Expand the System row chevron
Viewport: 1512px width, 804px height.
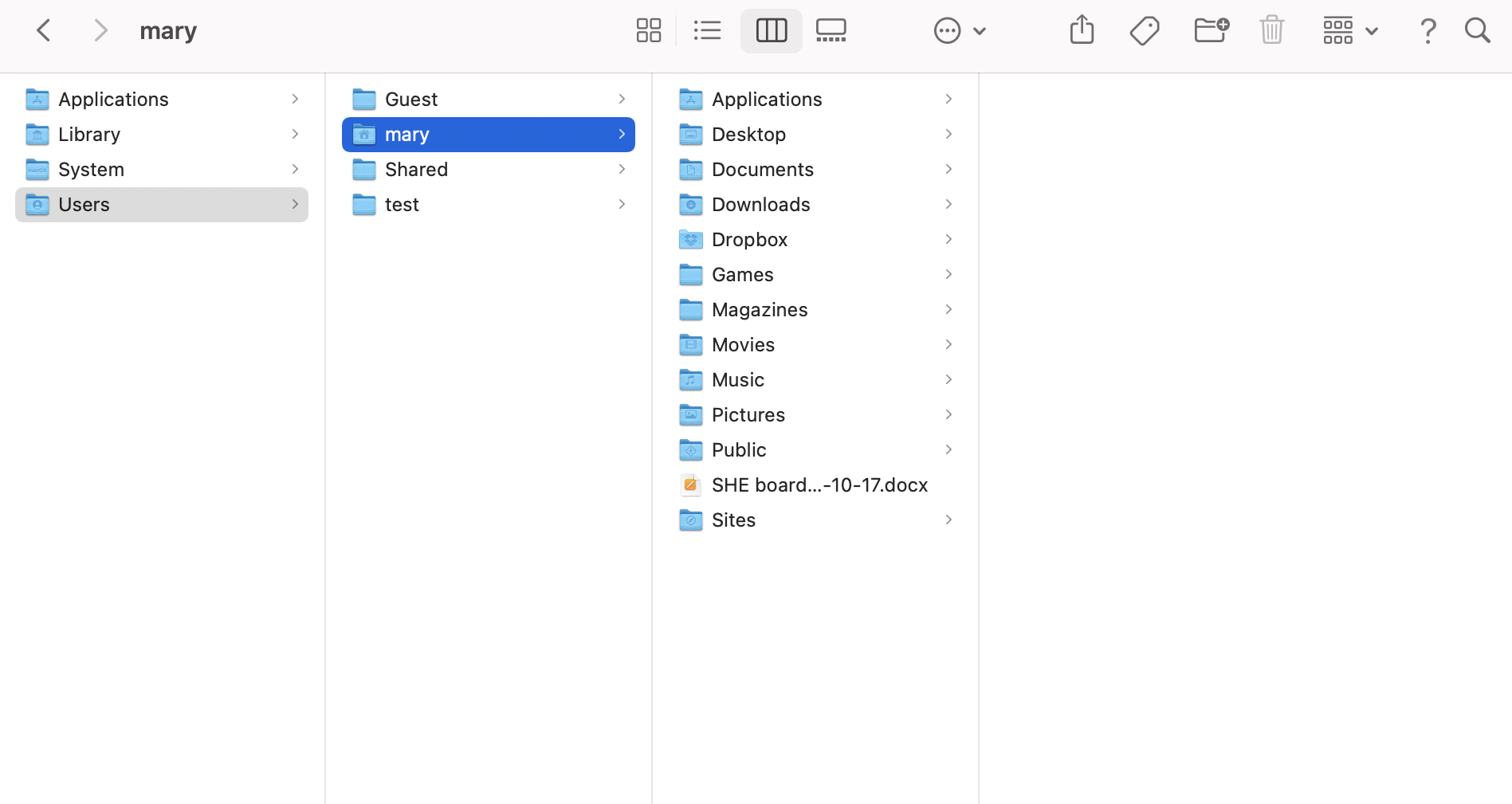click(295, 169)
